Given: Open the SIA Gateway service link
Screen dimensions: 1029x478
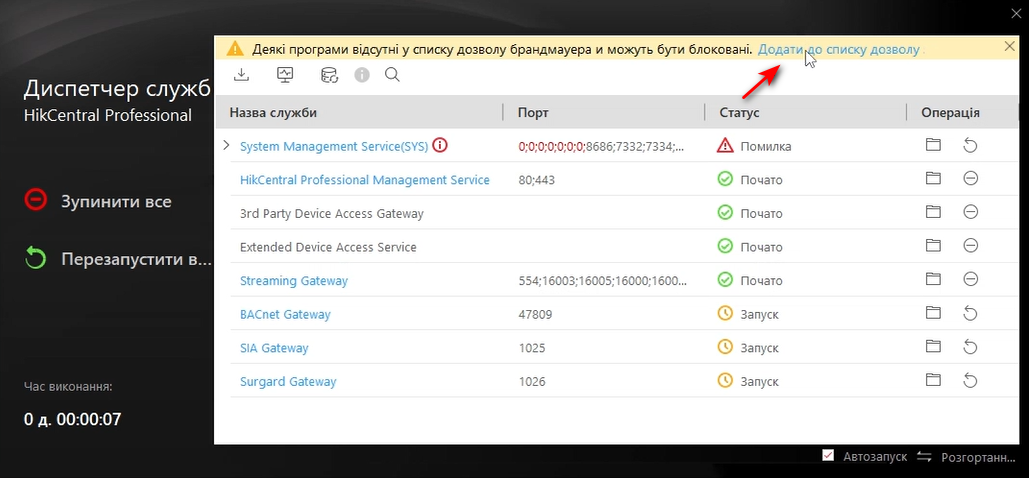Looking at the screenshot, I should [x=274, y=348].
